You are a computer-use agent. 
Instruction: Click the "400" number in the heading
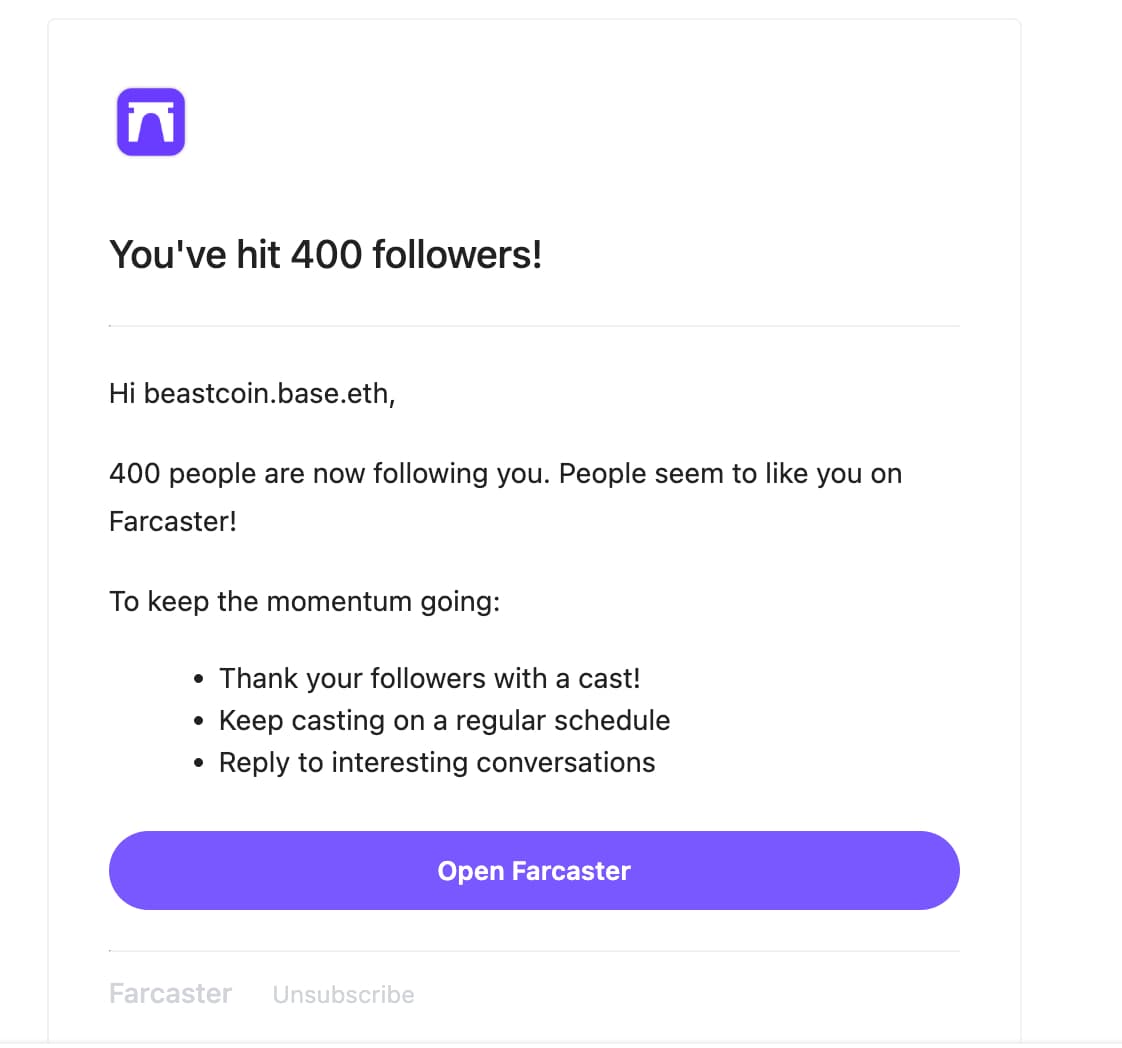coord(326,255)
